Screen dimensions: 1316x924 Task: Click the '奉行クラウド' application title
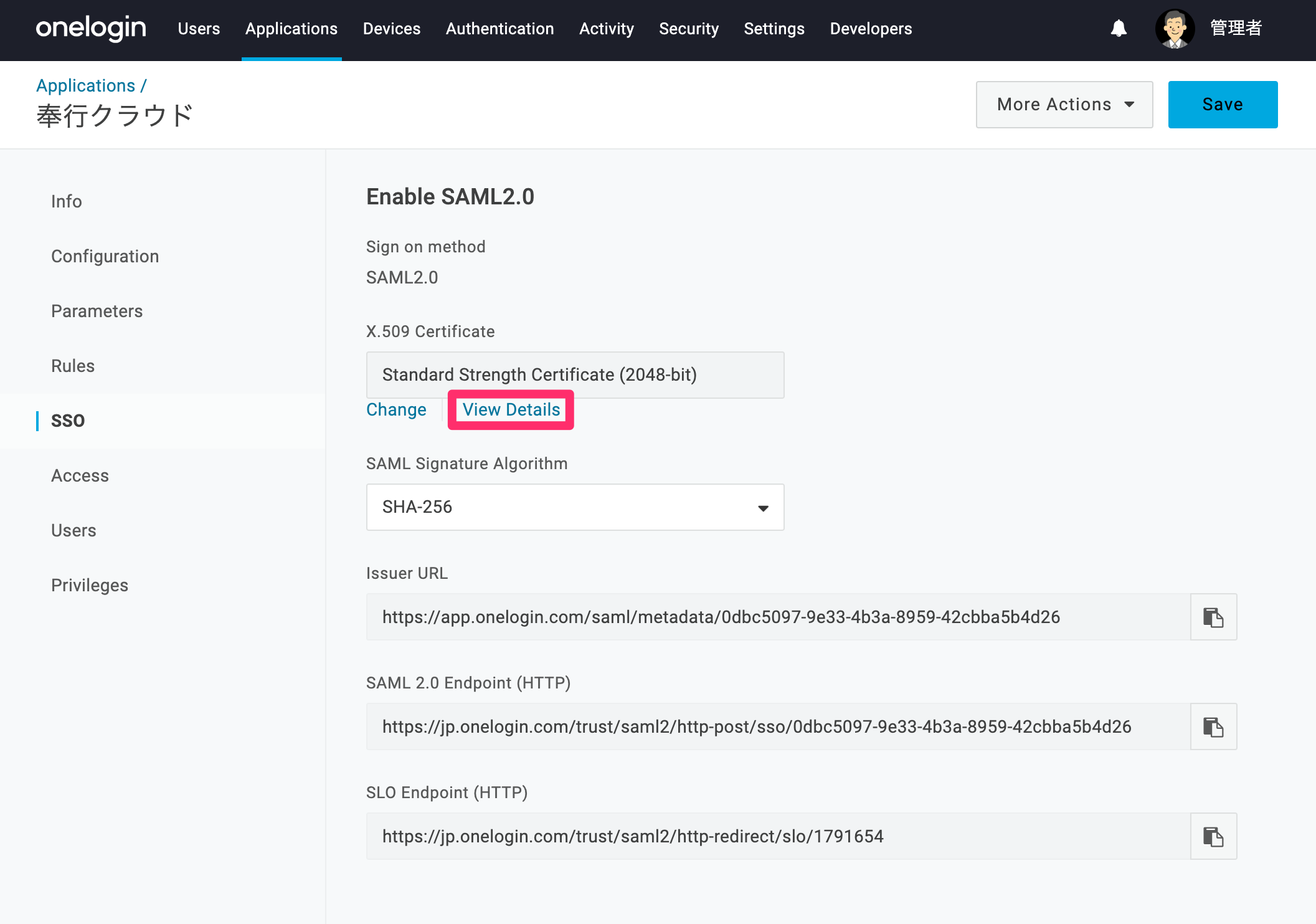tap(115, 116)
